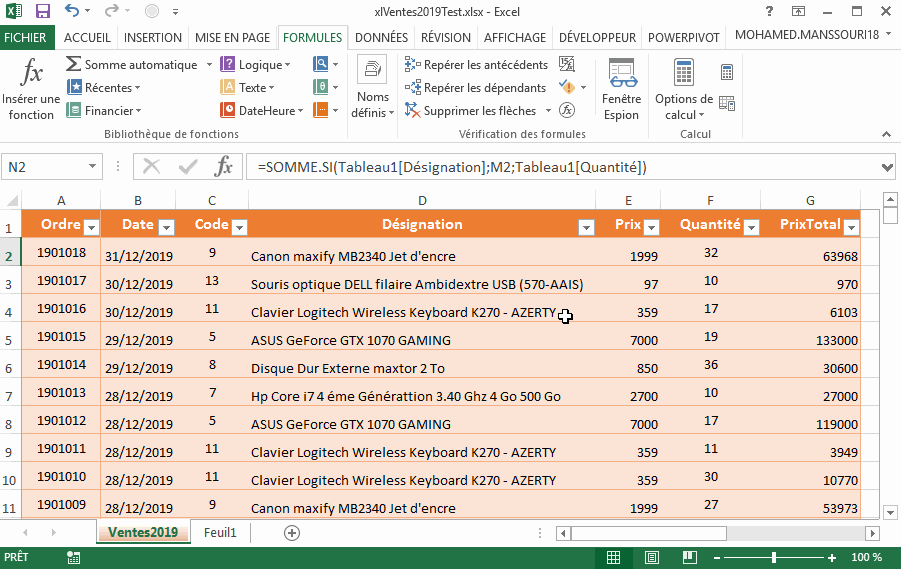Image resolution: width=901 pixels, height=569 pixels.
Task: Confirm formula entry with checkmark button
Action: [x=188, y=167]
